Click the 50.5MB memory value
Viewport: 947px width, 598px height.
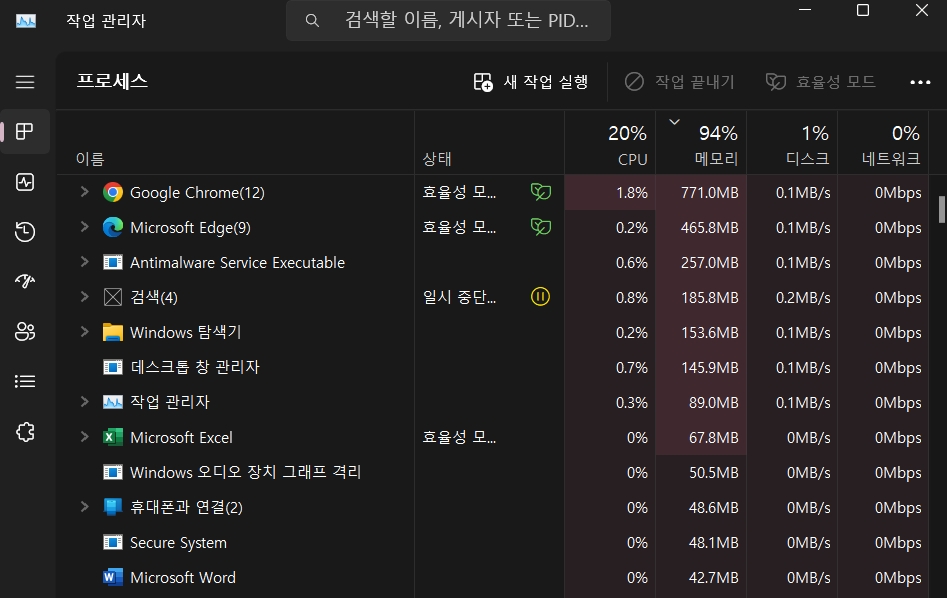(x=714, y=472)
